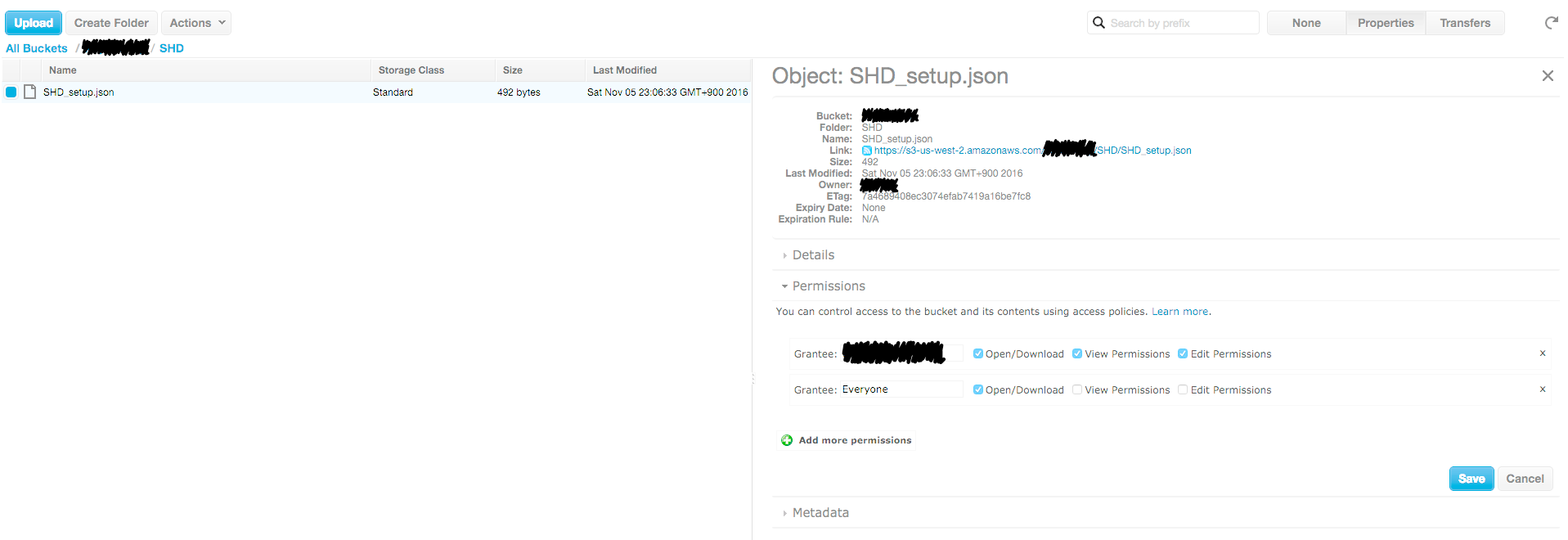1568x540 pixels.
Task: Cancel the permission changes
Action: pyautogui.click(x=1525, y=479)
